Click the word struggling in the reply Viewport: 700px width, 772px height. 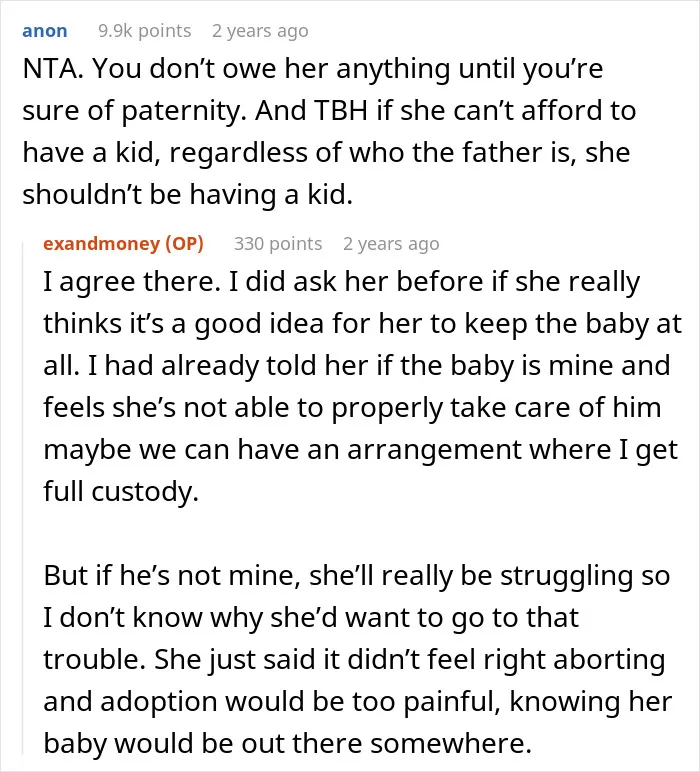[566, 576]
